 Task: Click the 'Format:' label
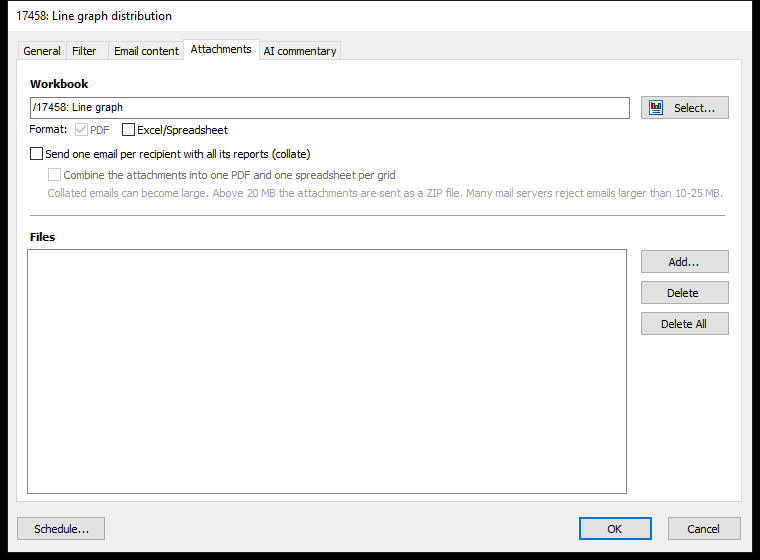(x=48, y=129)
